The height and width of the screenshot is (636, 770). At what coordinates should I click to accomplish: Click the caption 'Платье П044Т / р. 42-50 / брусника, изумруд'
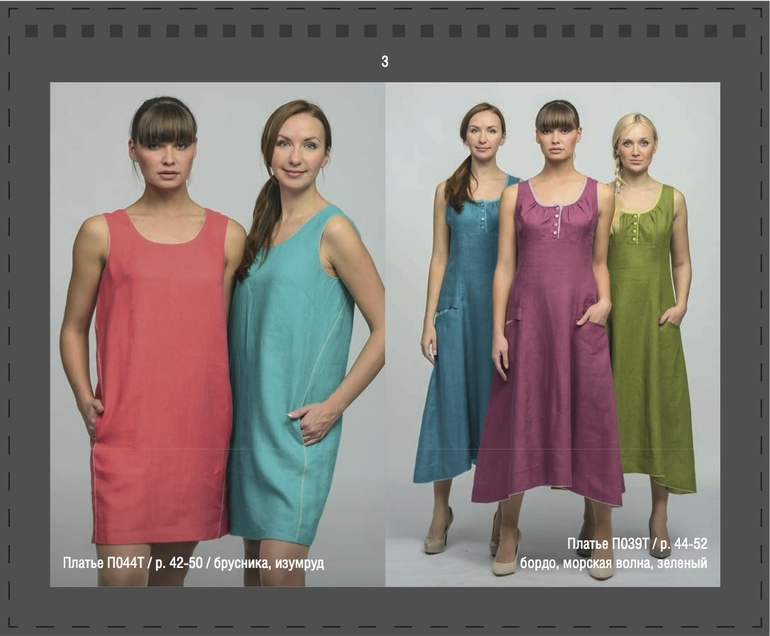(x=193, y=563)
